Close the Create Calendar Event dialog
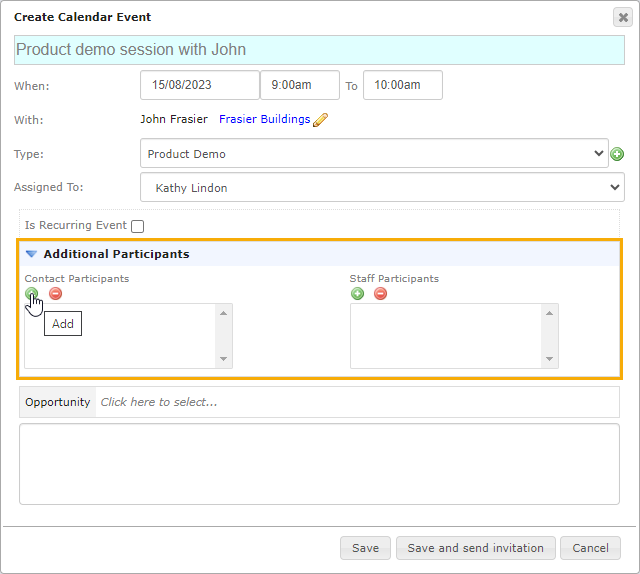The height and width of the screenshot is (574, 640). coord(623,17)
